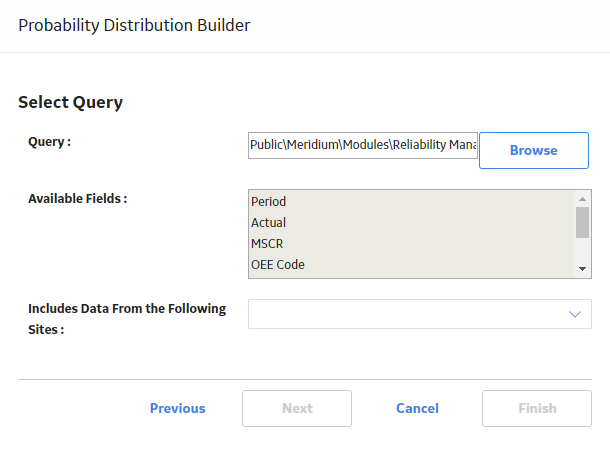This screenshot has width=610, height=457.
Task: Click the Browse button for query
Action: point(534,151)
